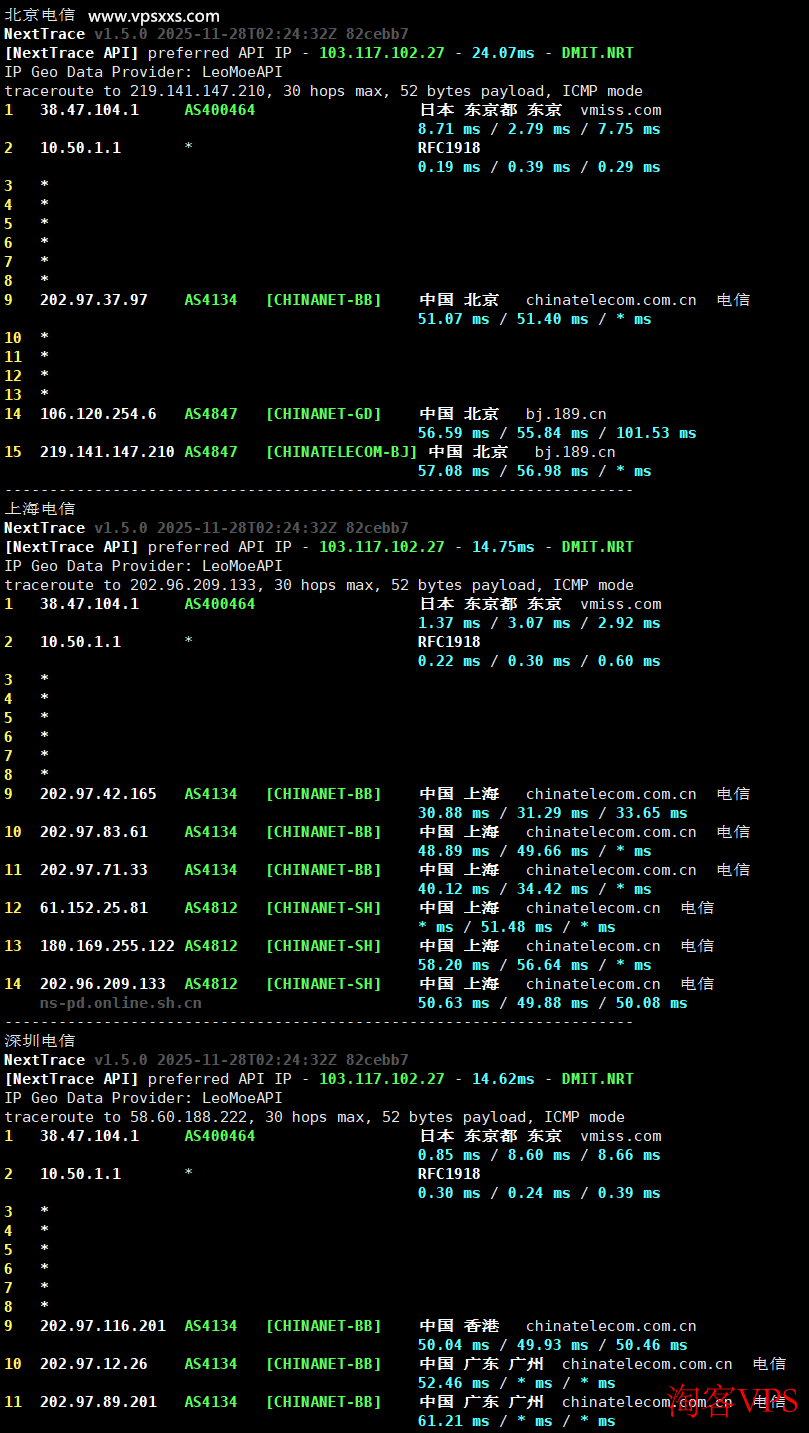809x1433 pixels.
Task: Click the 中国 香港 location text
Action: pyautogui.click(x=459, y=1326)
